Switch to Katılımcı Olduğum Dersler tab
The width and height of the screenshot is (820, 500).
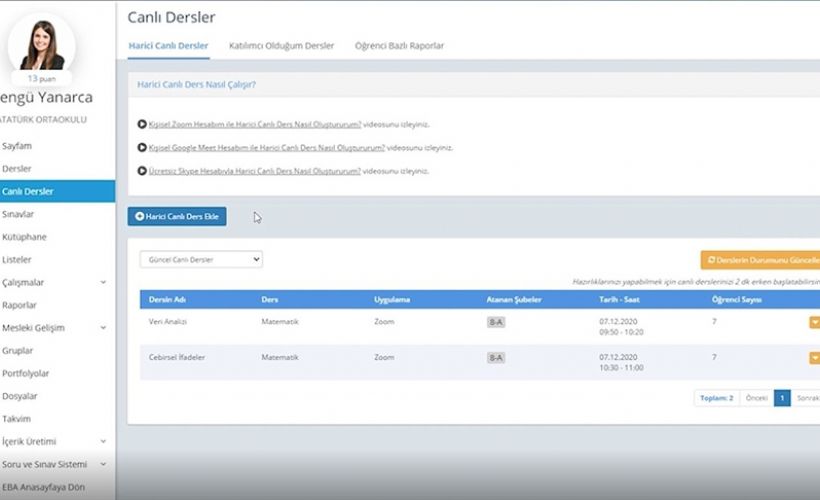281,46
